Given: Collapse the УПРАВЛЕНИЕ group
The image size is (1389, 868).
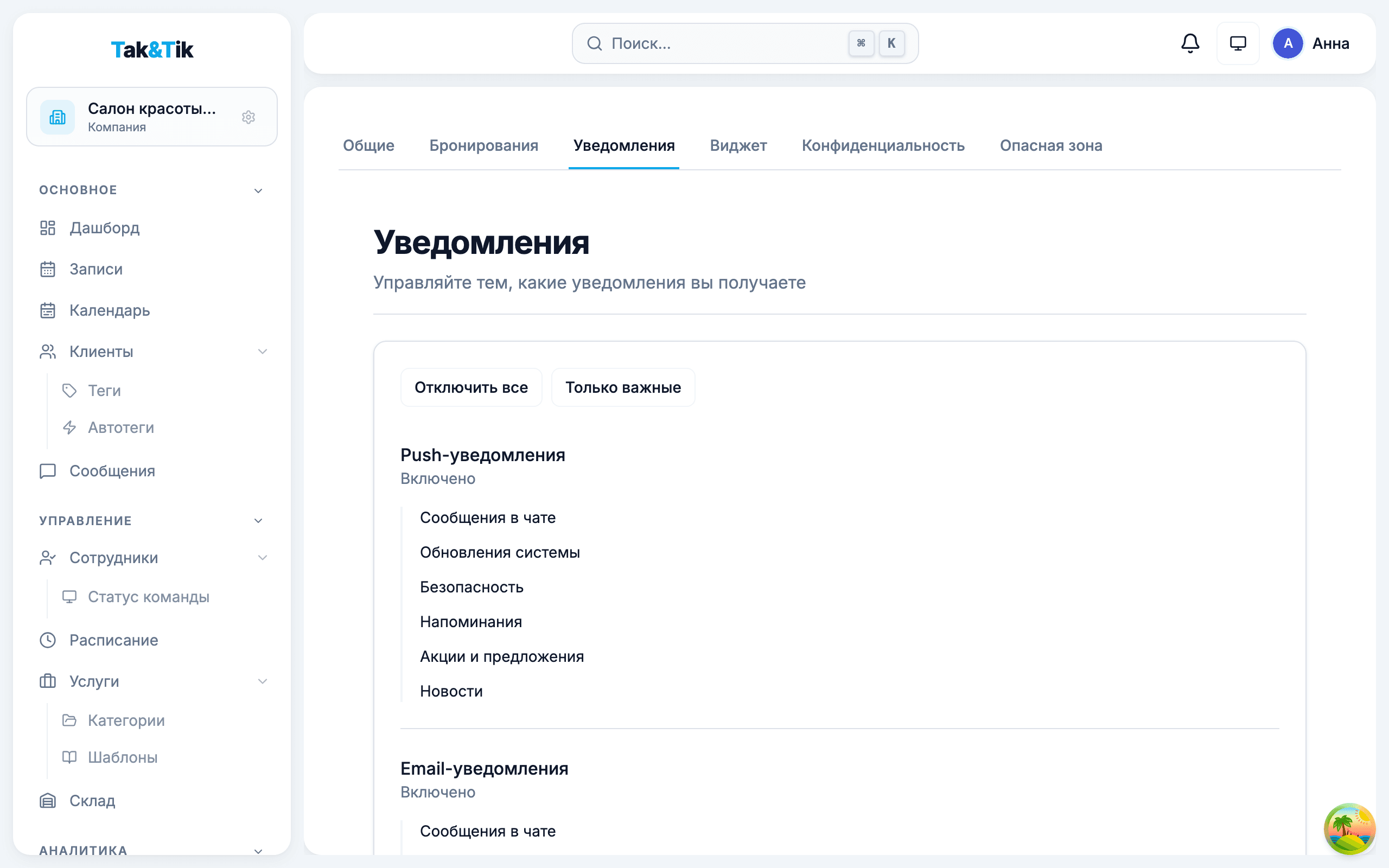Looking at the screenshot, I should (259, 520).
